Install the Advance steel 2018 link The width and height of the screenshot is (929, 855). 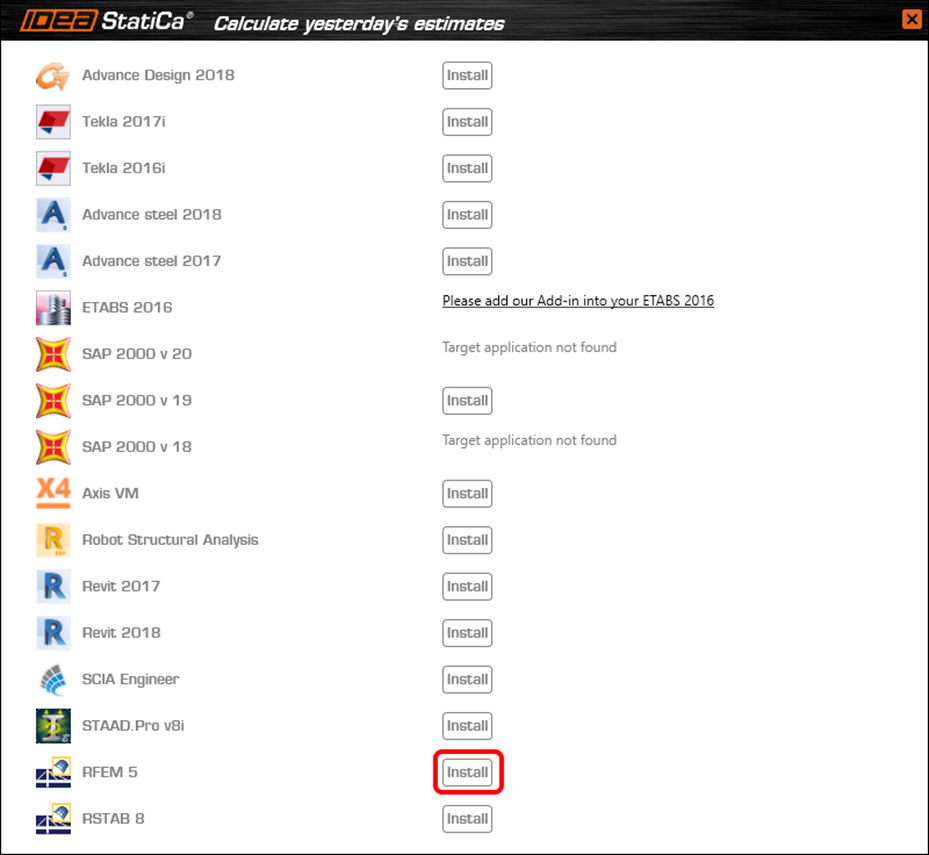(x=467, y=215)
